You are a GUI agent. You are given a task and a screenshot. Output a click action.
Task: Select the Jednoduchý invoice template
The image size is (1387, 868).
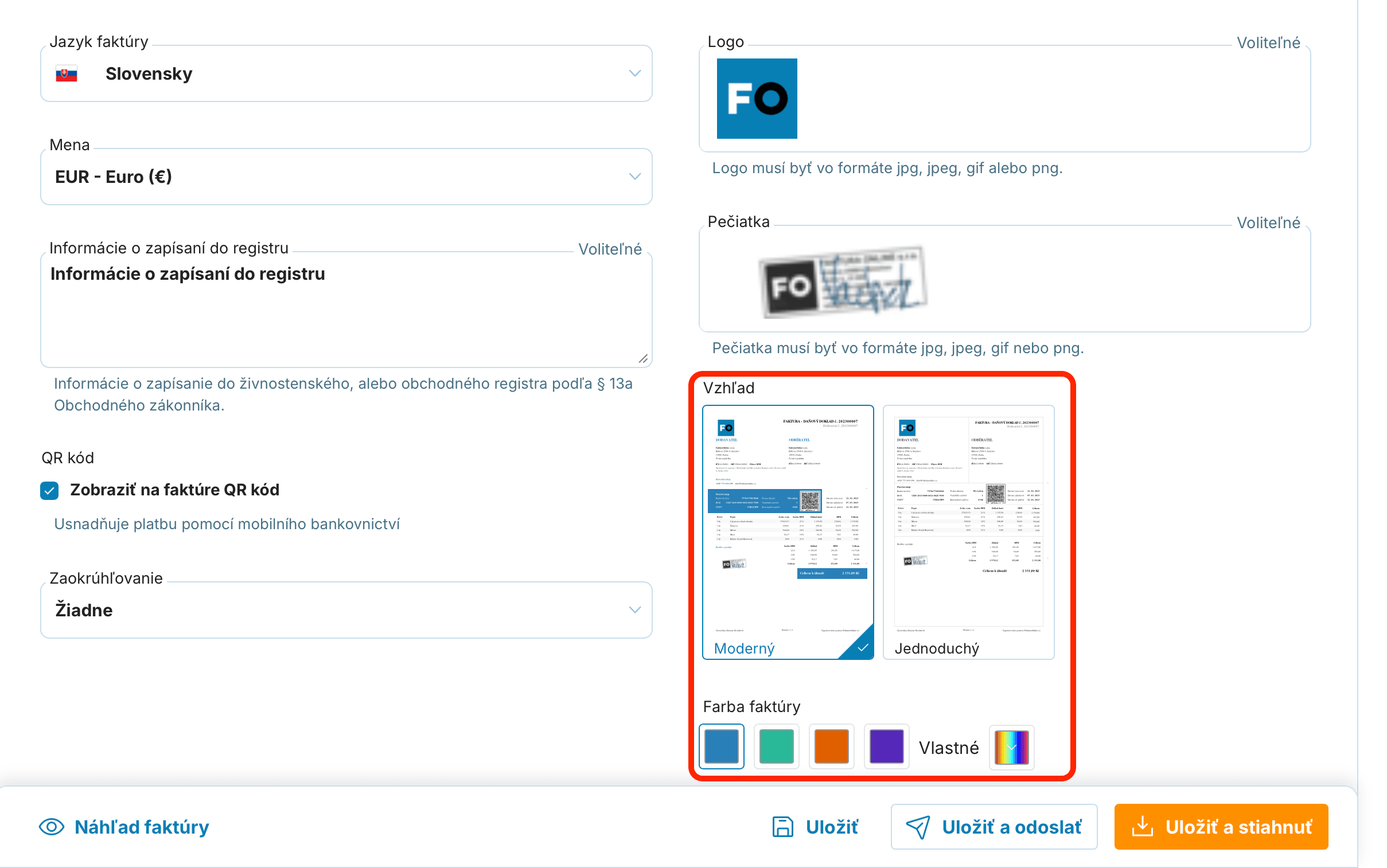[968, 532]
